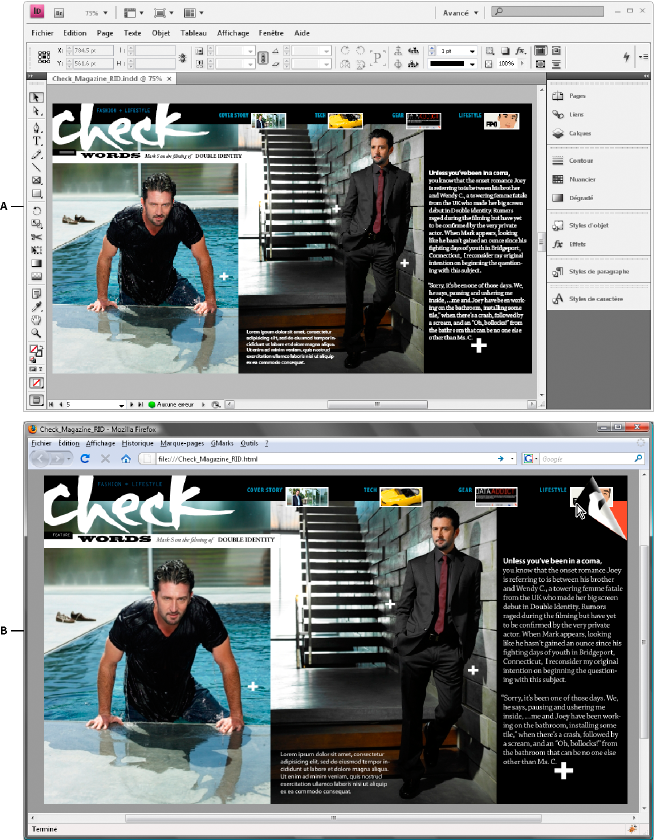Select the Hand tool
The height and width of the screenshot is (840, 654).
36,320
